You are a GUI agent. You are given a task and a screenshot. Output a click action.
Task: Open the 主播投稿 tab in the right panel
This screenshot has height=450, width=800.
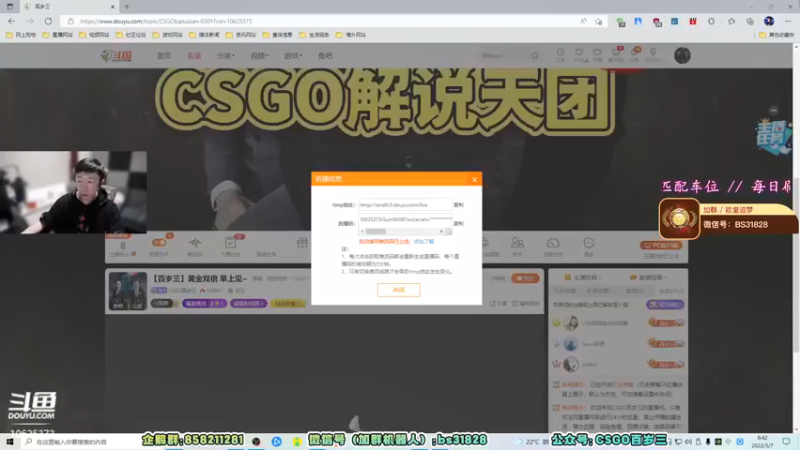click(x=583, y=277)
